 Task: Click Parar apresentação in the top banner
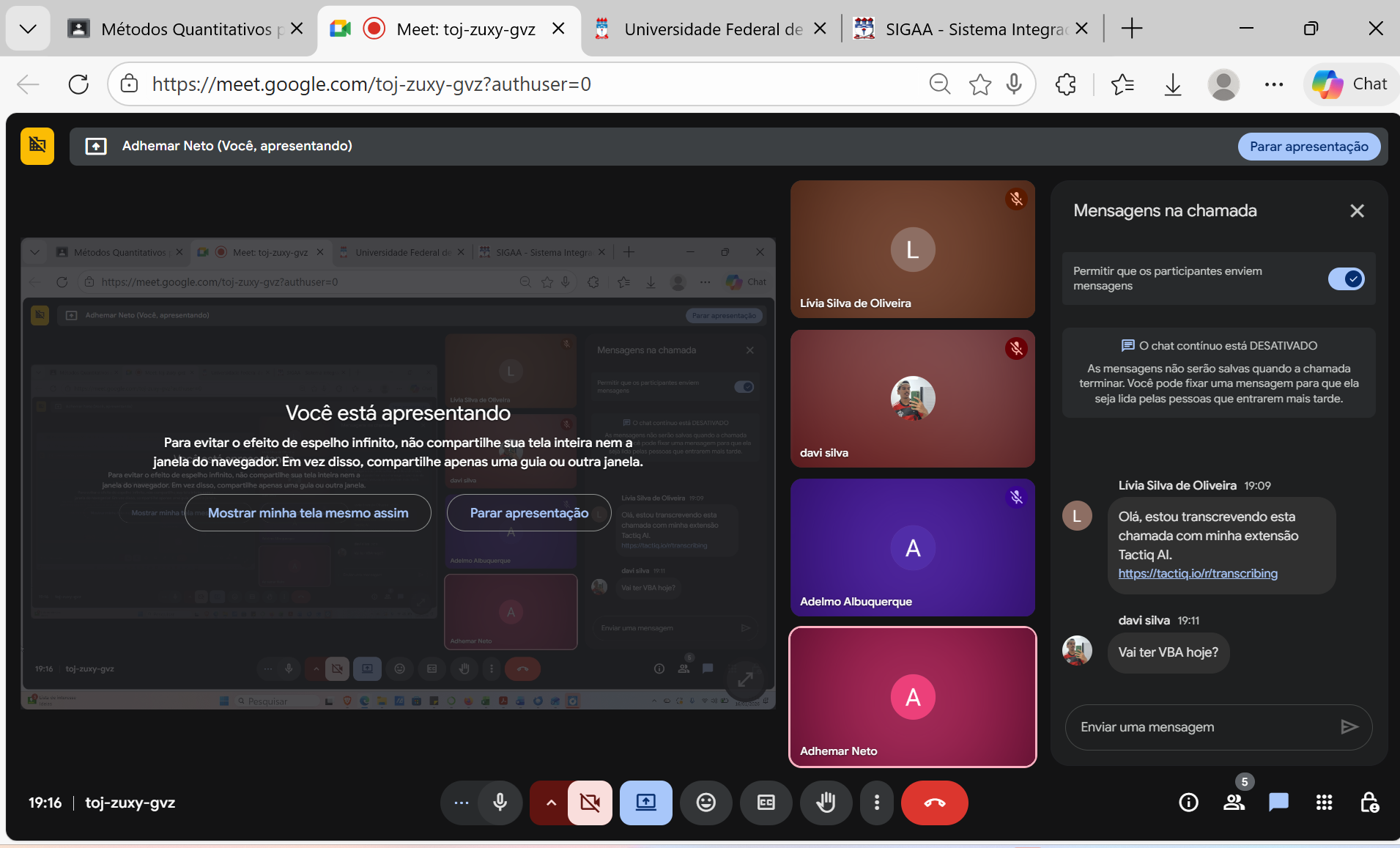click(1309, 146)
